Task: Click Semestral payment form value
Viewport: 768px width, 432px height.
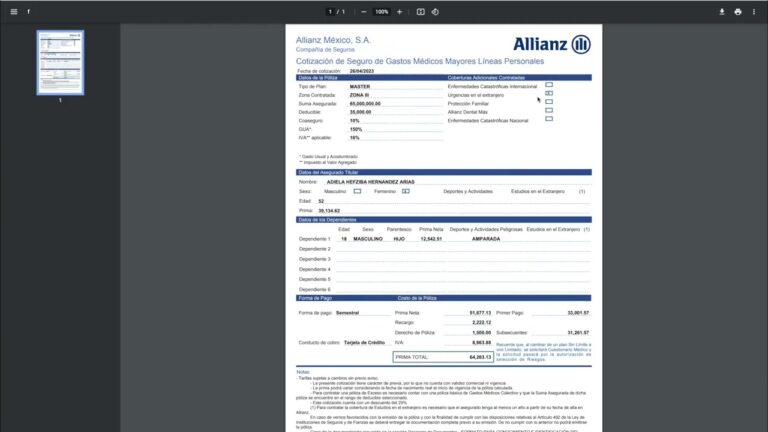Action: [347, 312]
